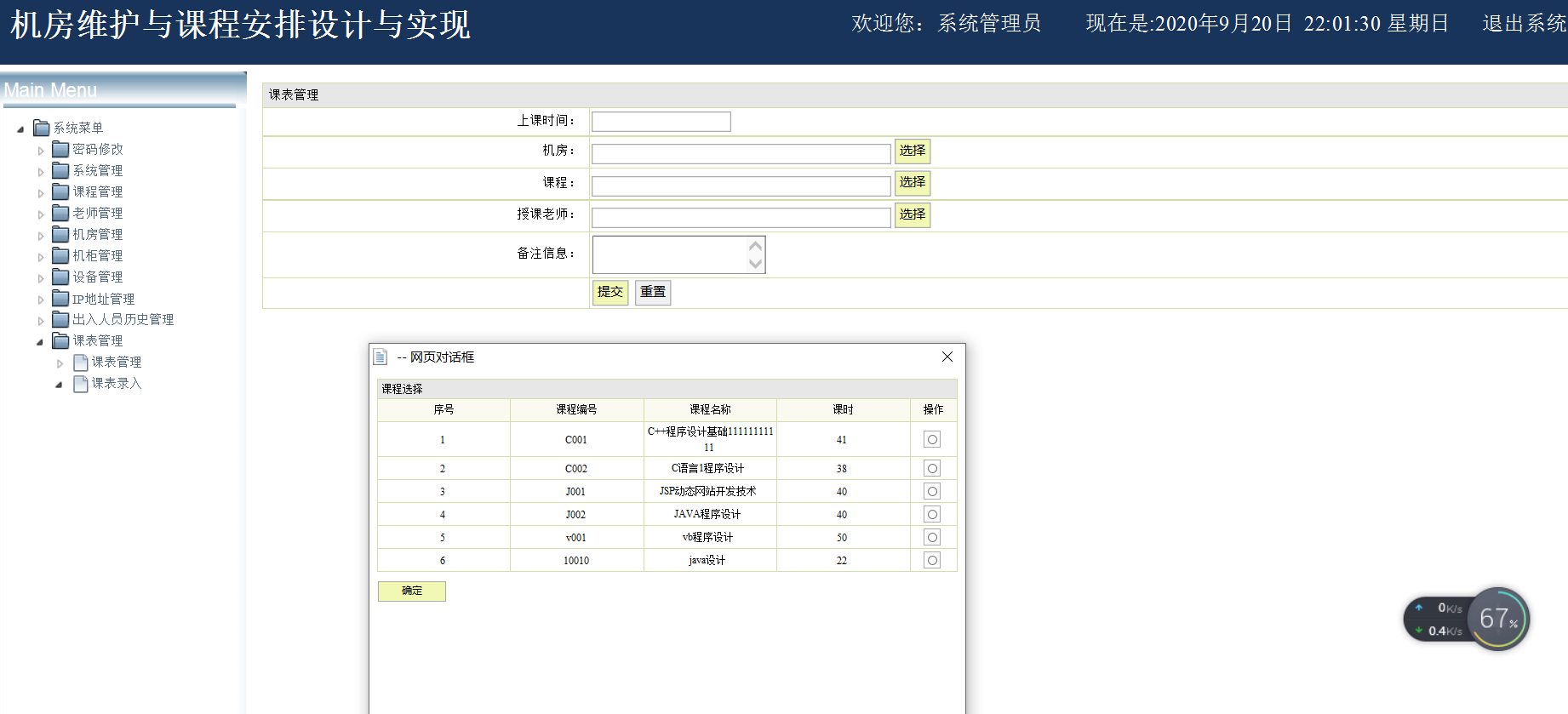
Task: Click the folder icon beside 机房管理
Action: tap(60, 235)
